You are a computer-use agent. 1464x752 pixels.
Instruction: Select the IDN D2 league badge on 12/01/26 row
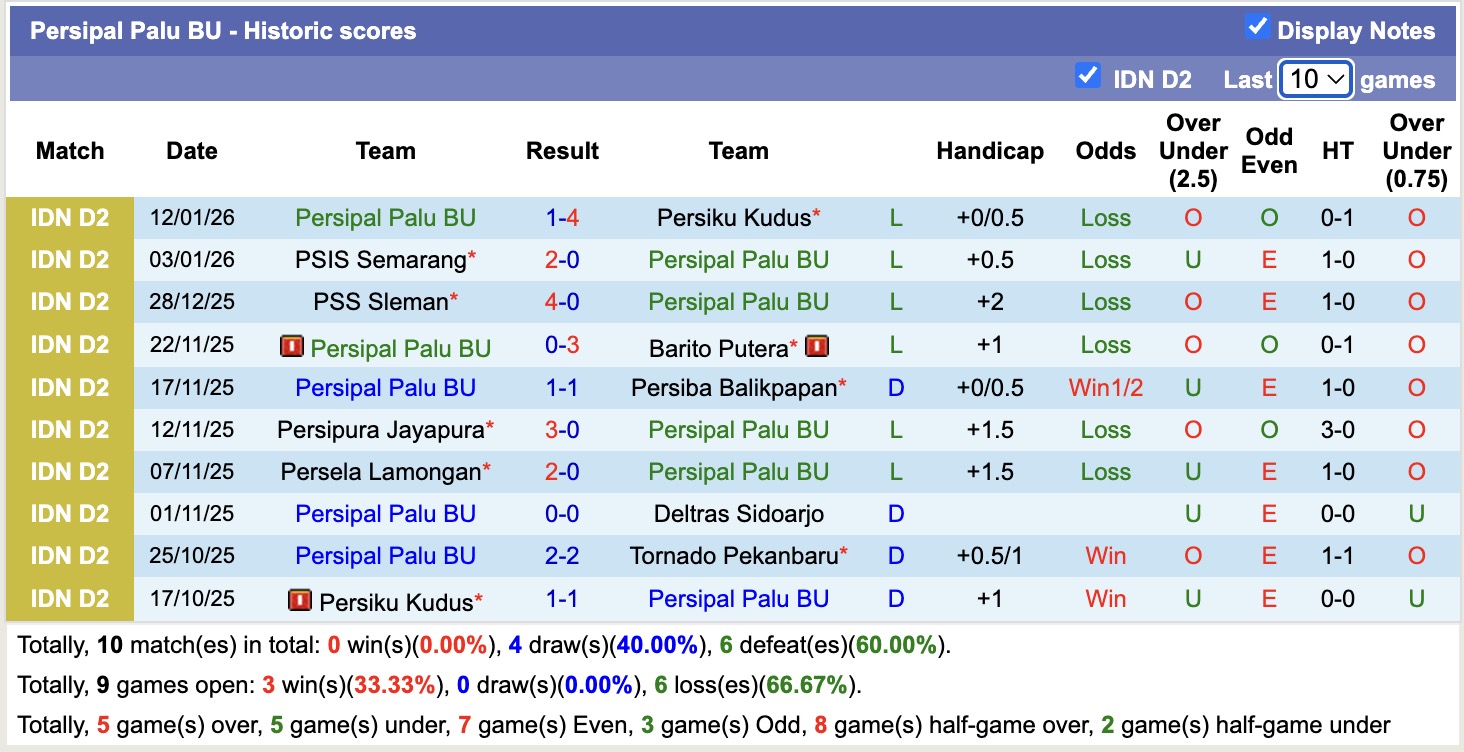point(69,217)
